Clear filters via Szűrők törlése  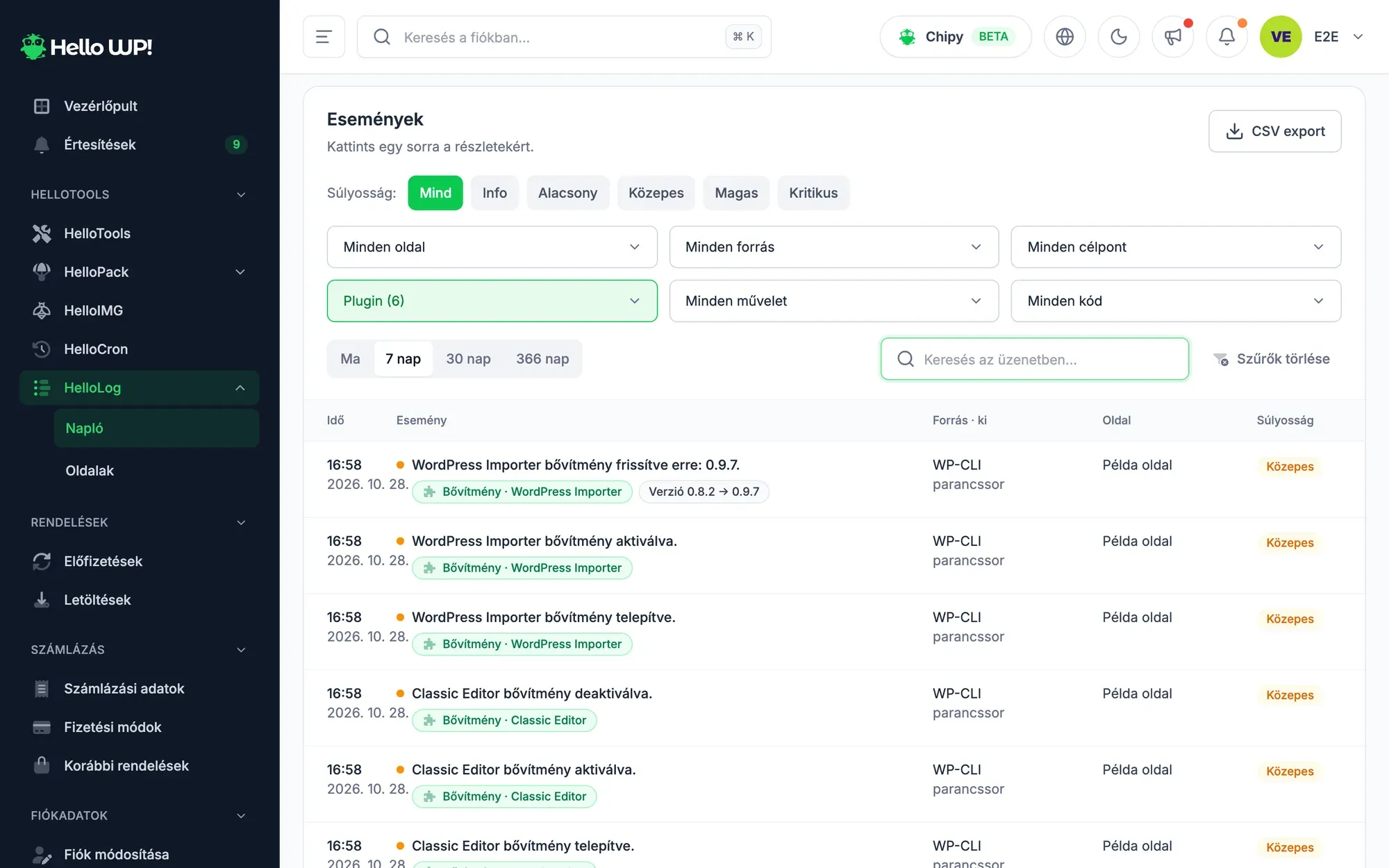tap(1271, 359)
